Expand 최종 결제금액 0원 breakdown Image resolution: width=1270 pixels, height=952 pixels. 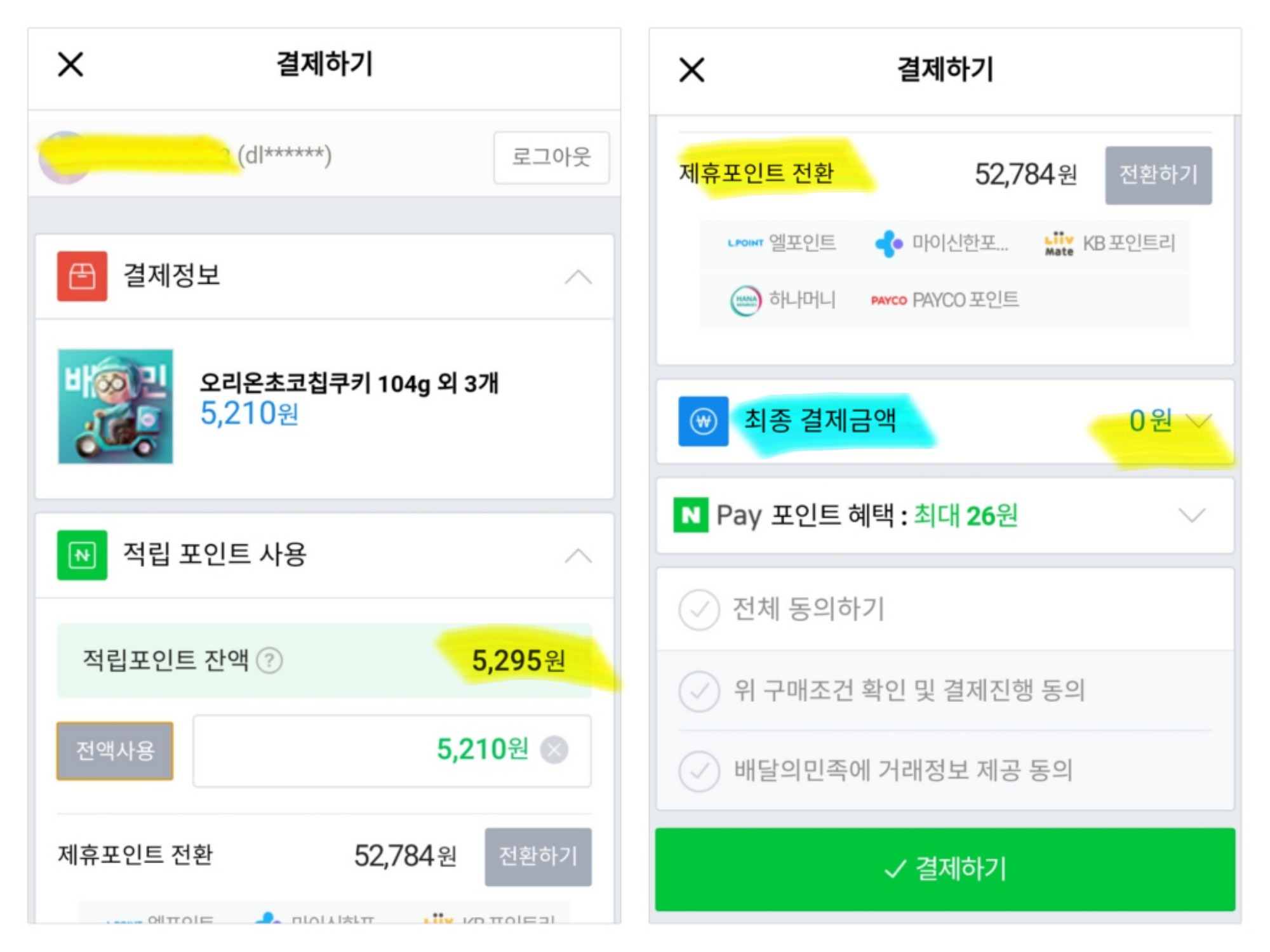pos(1199,421)
